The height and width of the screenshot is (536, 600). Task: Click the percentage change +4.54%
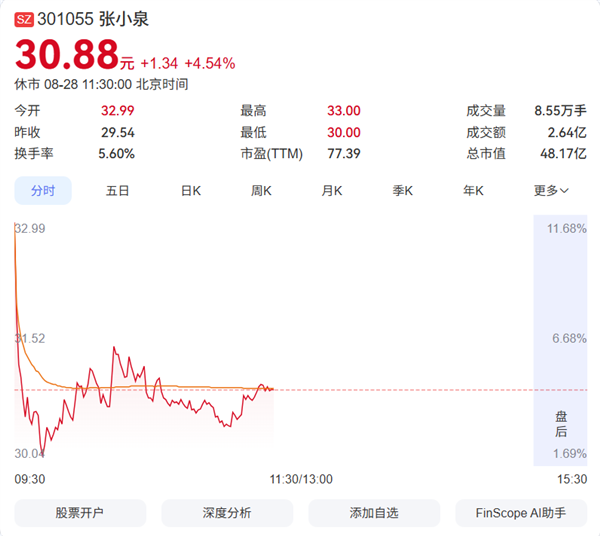(x=210, y=64)
